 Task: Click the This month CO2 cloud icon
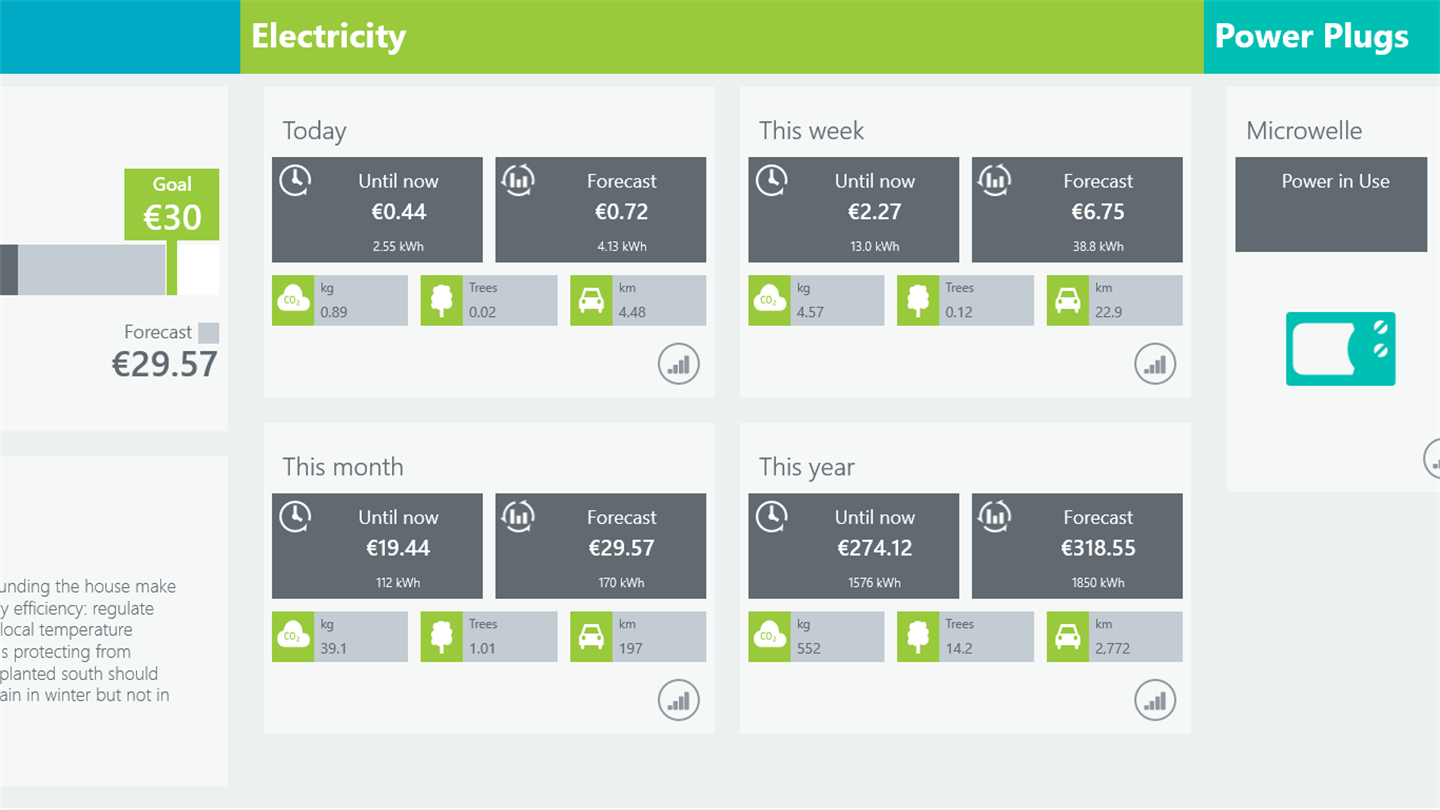click(292, 636)
